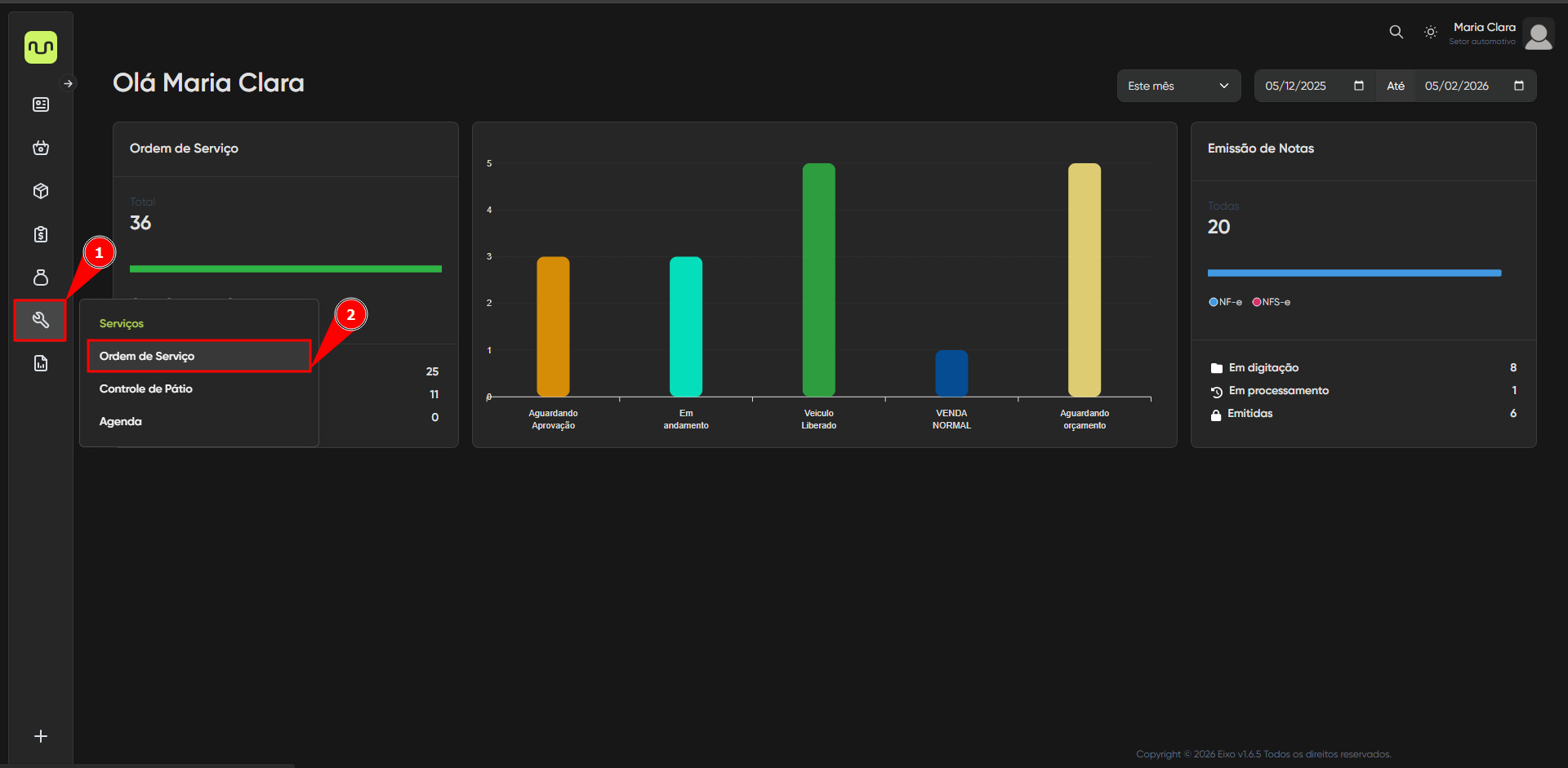
Task: Click the ID card sidebar icon
Action: coord(40,104)
